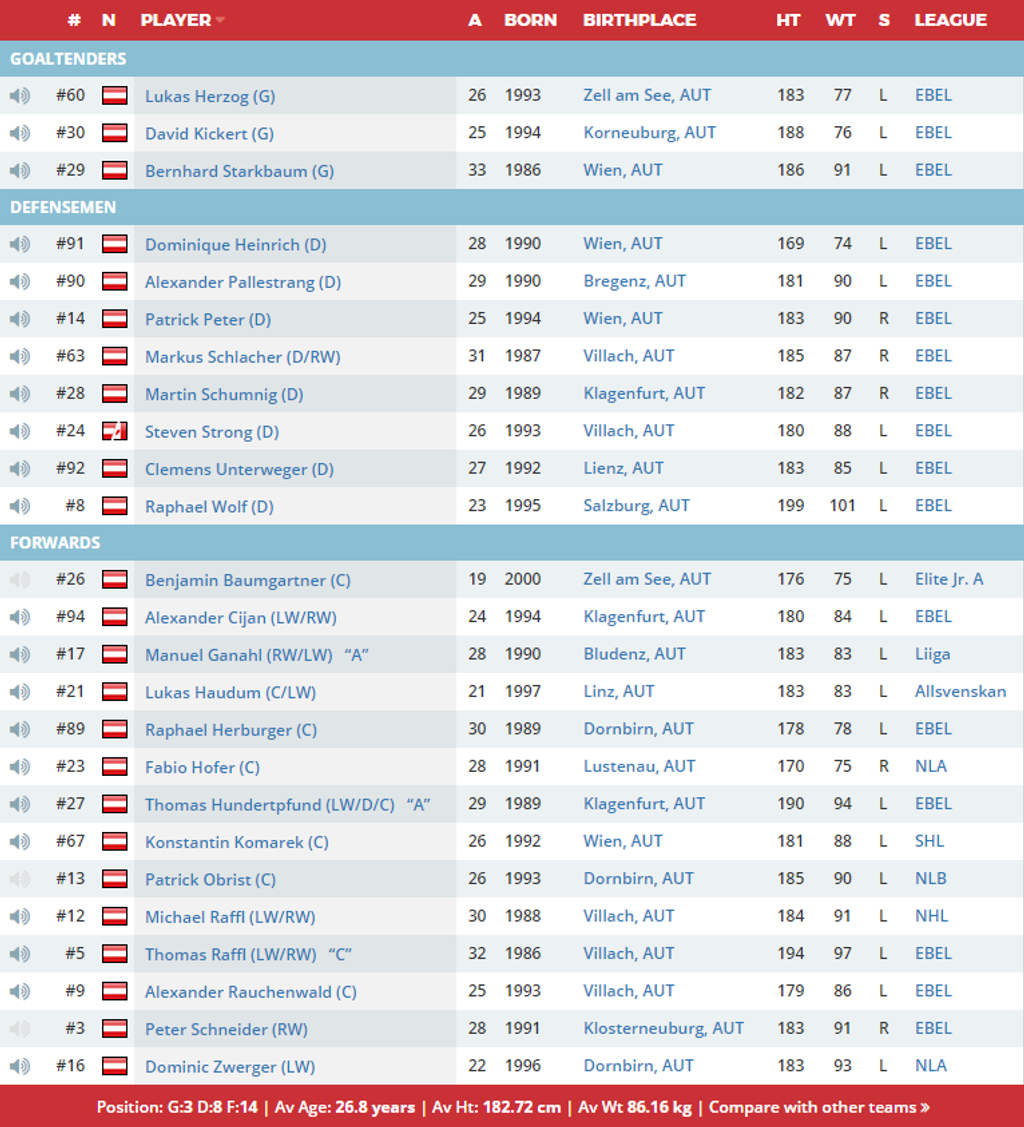1024x1127 pixels.
Task: Click speaker icon beside Bernhard Starkbaum
Action: coord(20,171)
